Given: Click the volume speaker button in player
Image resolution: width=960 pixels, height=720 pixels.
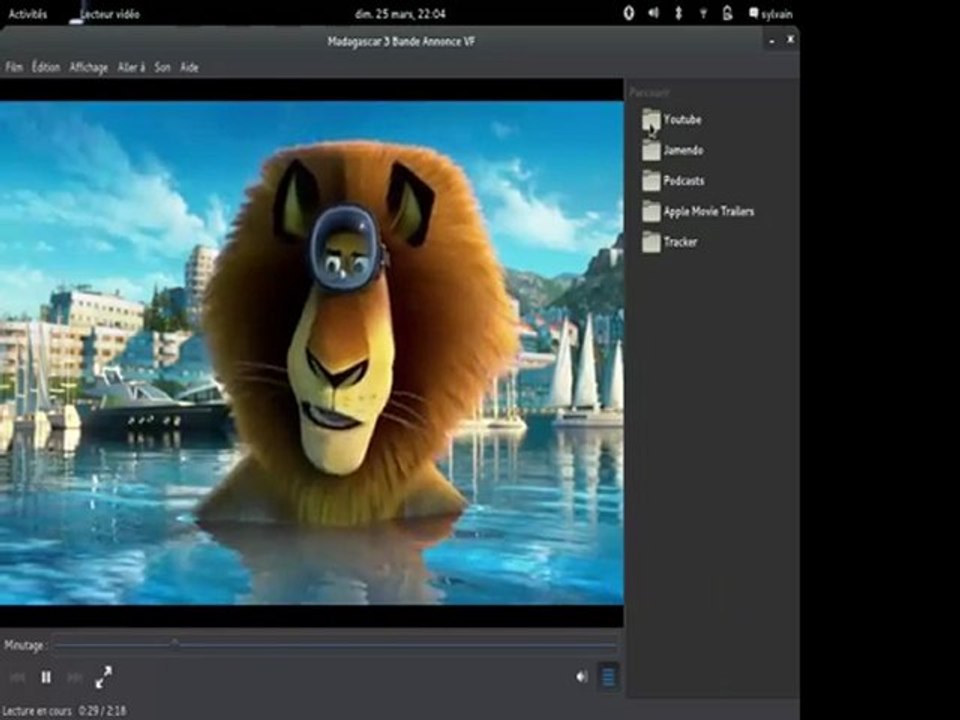Looking at the screenshot, I should pyautogui.click(x=582, y=677).
